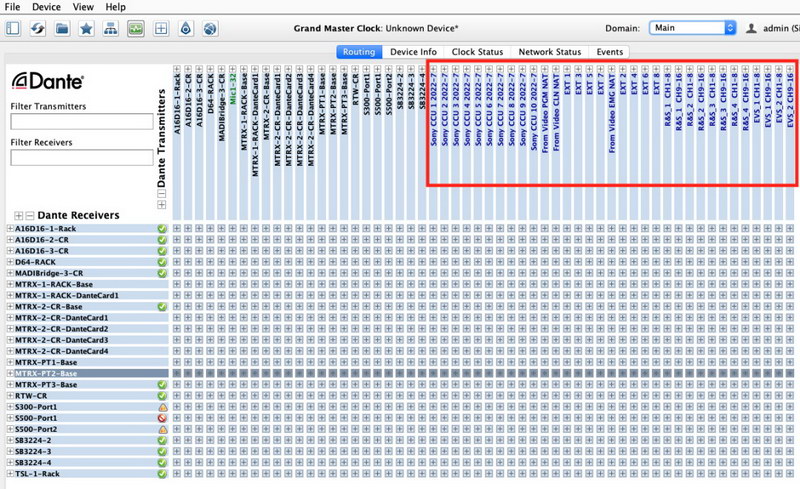
Task: Click the admin user silhouette icon
Action: point(751,28)
